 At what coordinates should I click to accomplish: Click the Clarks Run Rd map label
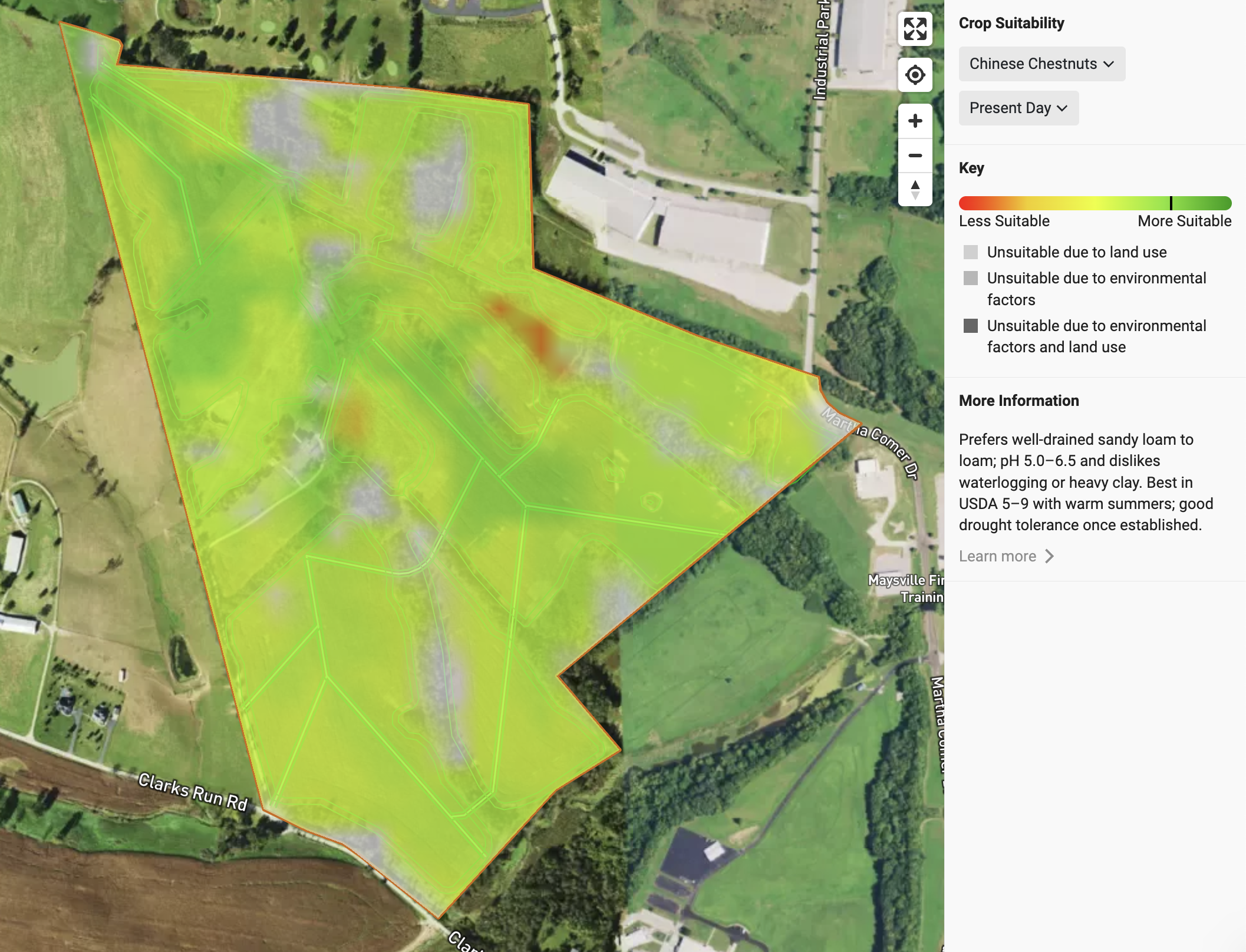(193, 792)
